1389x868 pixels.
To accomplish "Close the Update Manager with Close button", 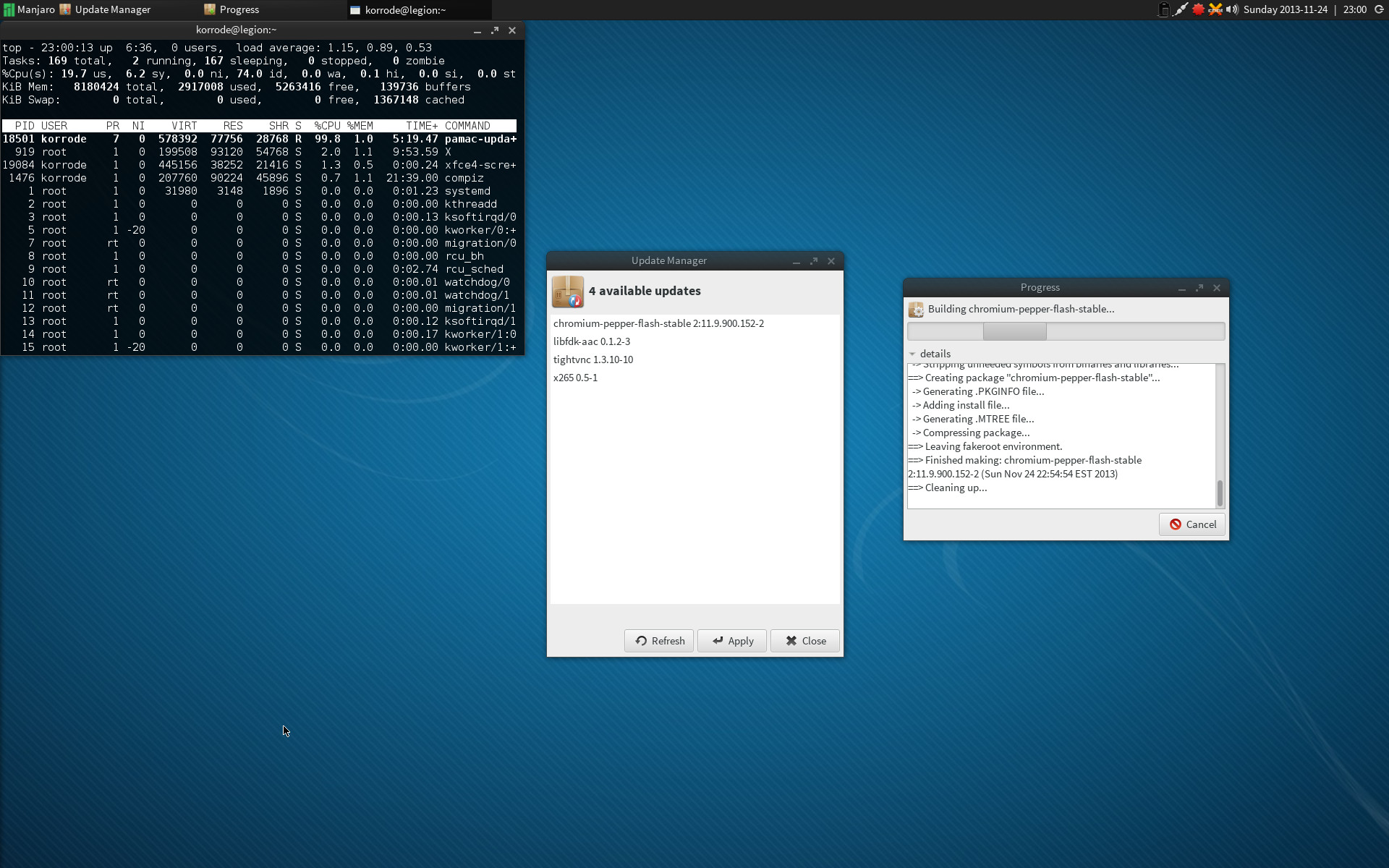I will coord(805,641).
